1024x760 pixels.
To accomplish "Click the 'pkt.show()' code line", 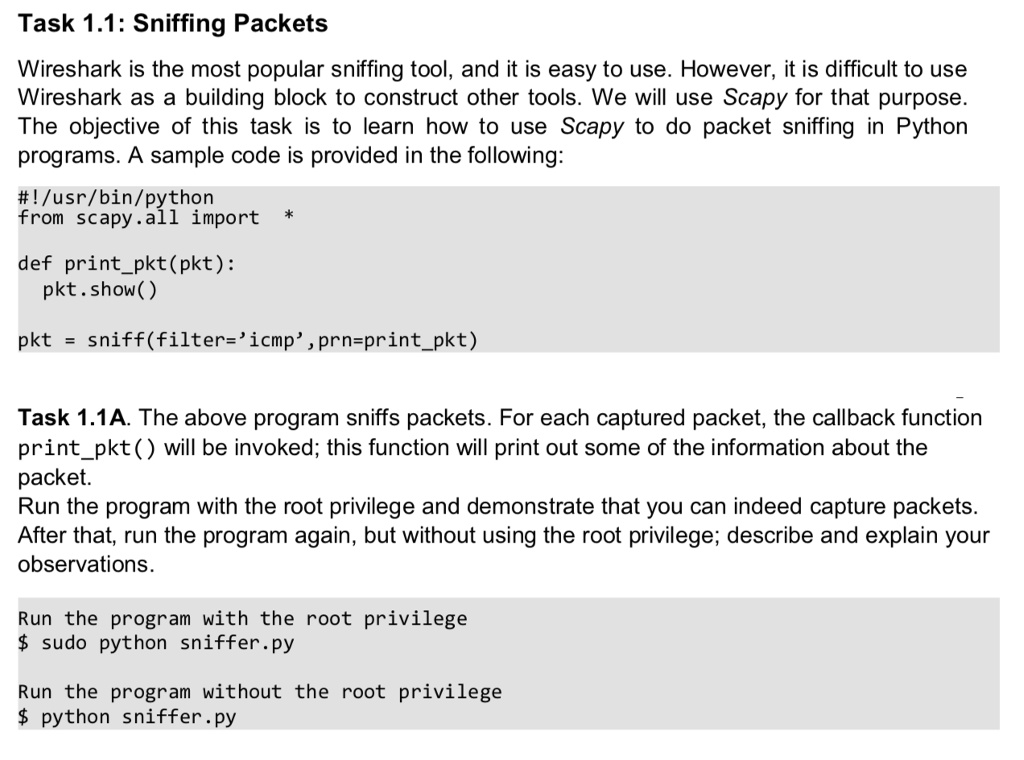I will tap(100, 289).
